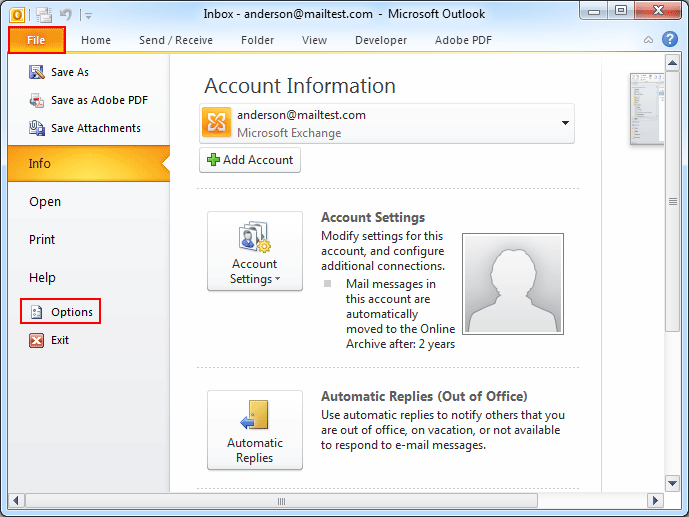
Task: Click the horizontal scrollbar right arrow
Action: (x=655, y=500)
